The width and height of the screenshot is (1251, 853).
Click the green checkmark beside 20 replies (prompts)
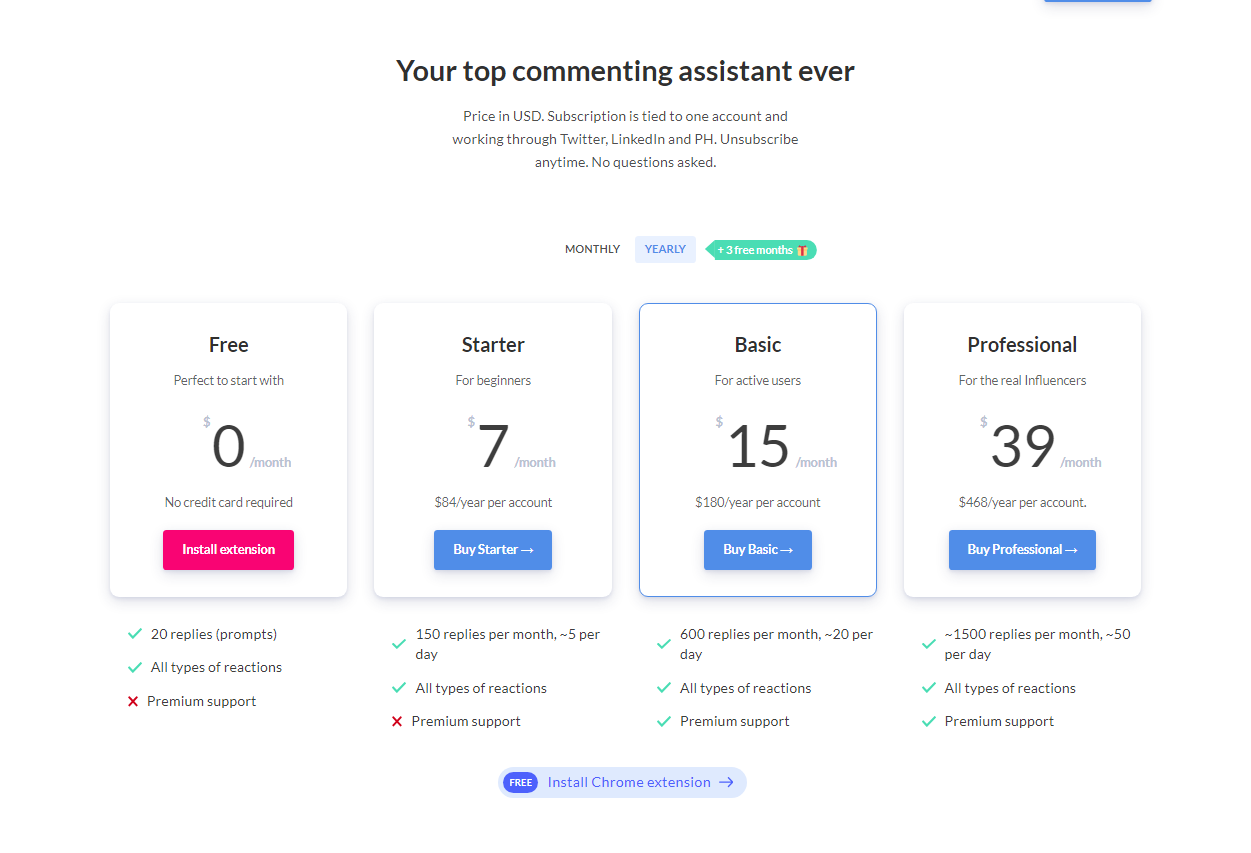[135, 634]
